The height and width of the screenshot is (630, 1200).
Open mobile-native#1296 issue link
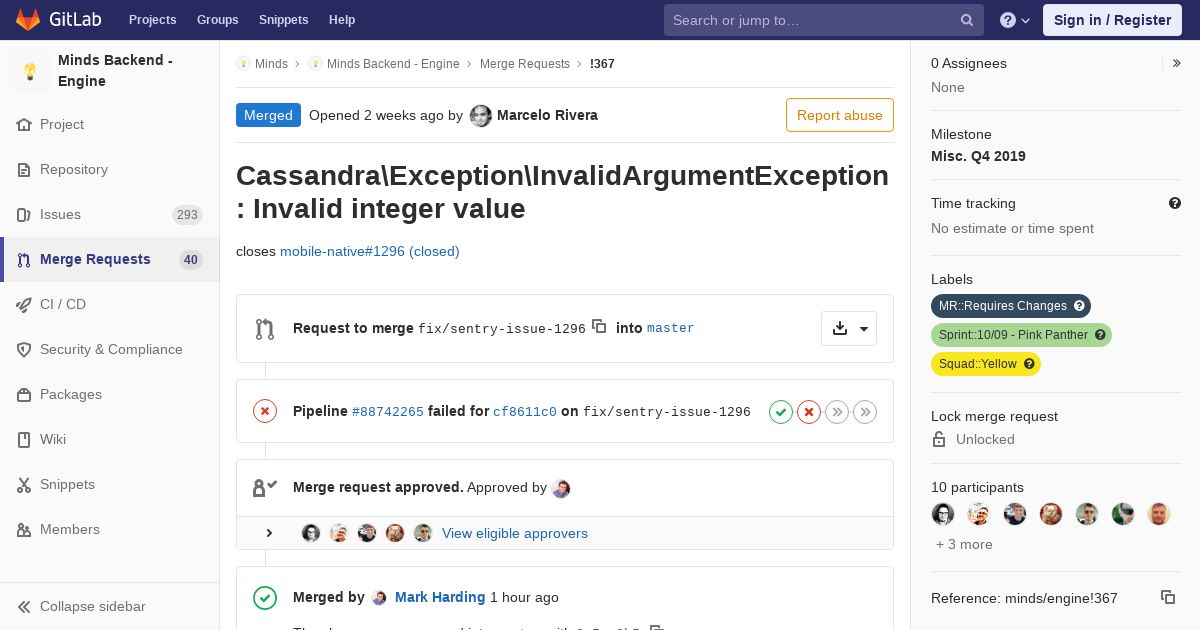(370, 251)
